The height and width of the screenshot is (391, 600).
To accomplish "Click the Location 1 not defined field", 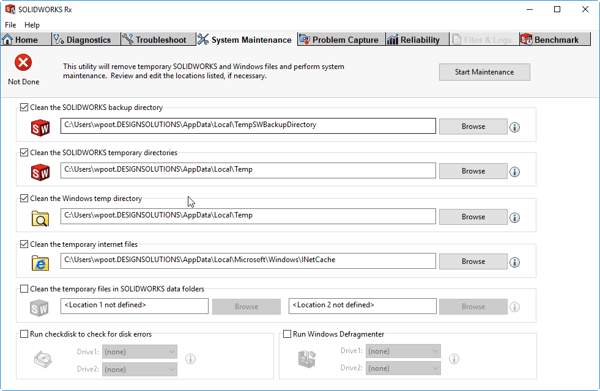I will coord(134,306).
